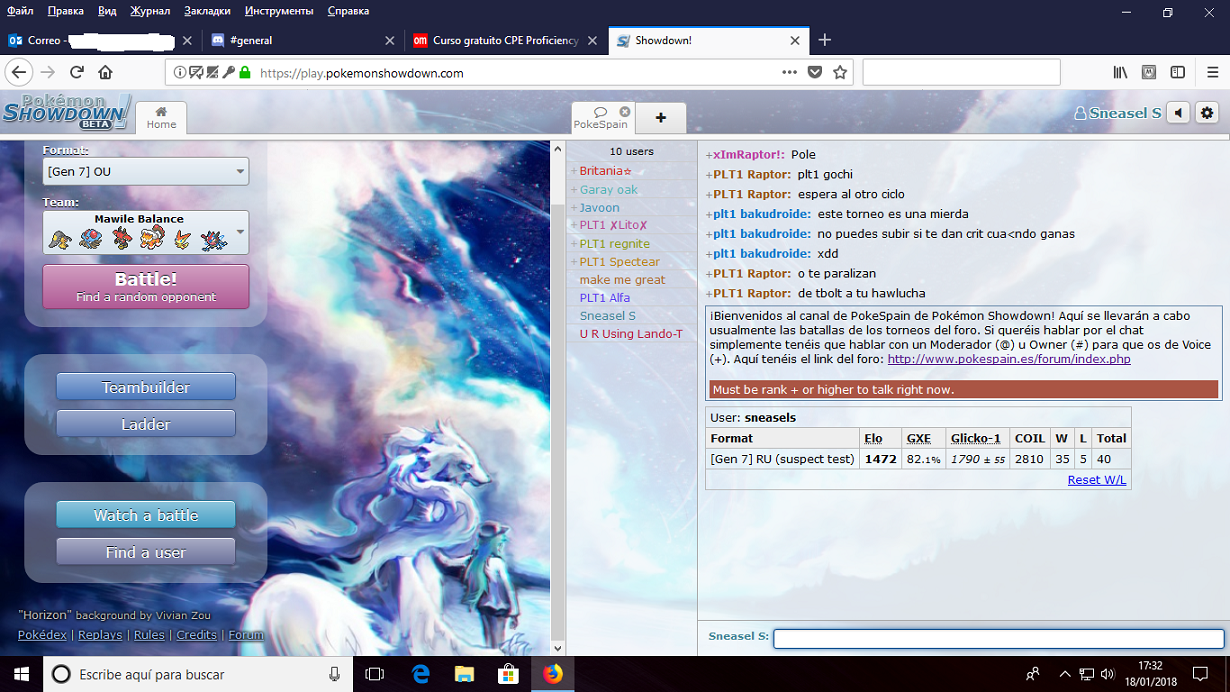Bookmark this page with the star
1230x692 pixels.
point(840,72)
